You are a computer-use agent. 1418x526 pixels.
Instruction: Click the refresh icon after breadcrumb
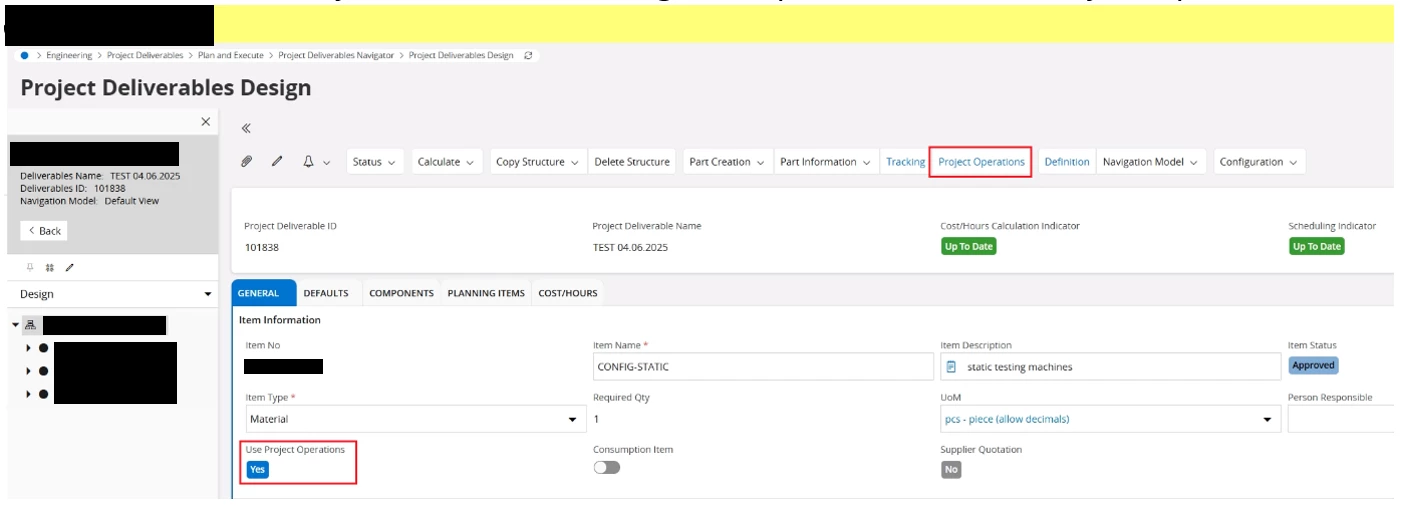[x=528, y=55]
